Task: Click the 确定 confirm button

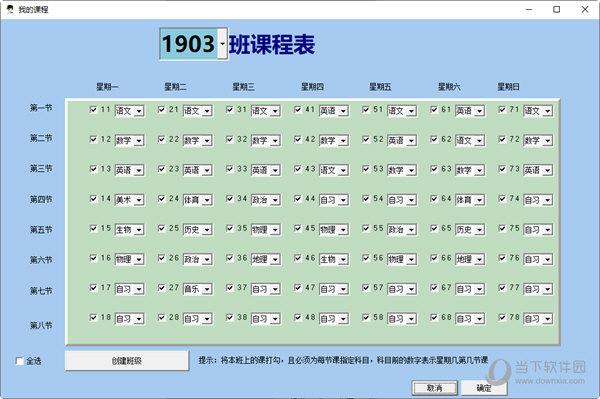Action: (484, 388)
